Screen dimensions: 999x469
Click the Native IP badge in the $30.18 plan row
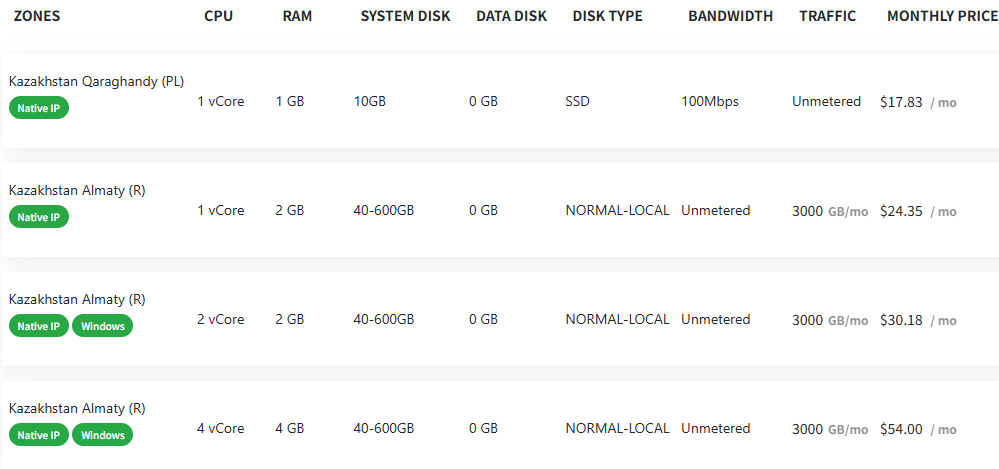coord(39,326)
